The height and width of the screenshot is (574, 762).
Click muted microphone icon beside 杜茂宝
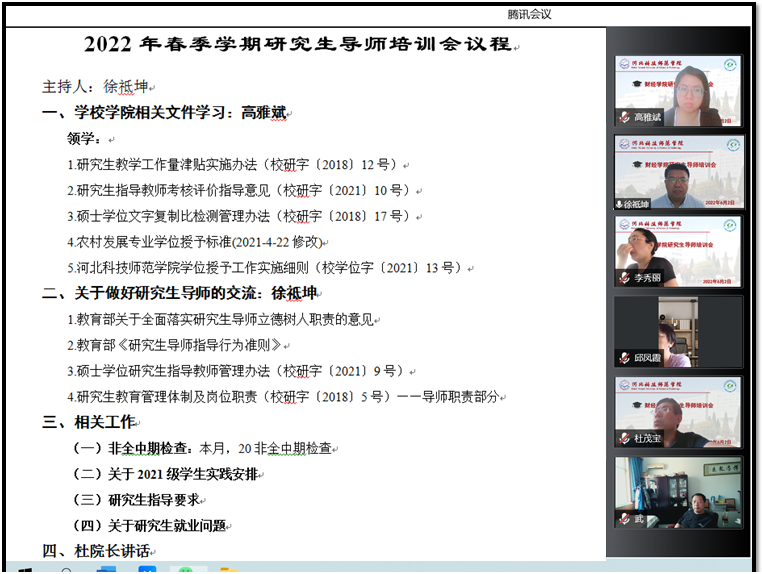click(x=623, y=438)
